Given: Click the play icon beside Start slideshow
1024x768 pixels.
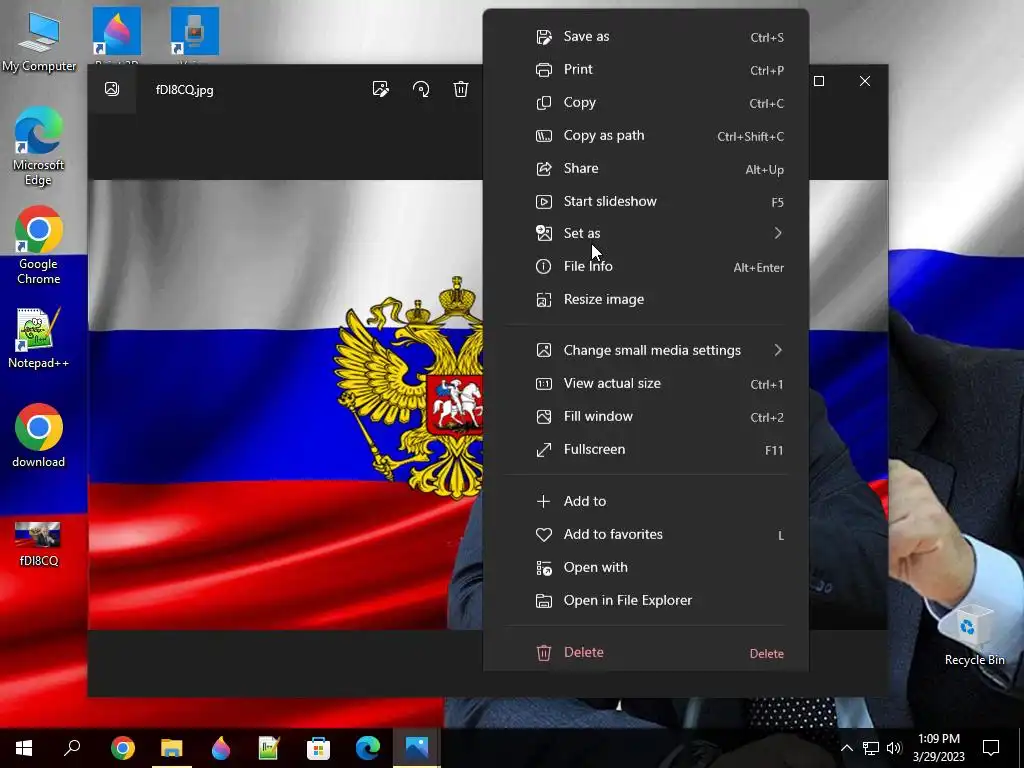Looking at the screenshot, I should click(x=543, y=201).
